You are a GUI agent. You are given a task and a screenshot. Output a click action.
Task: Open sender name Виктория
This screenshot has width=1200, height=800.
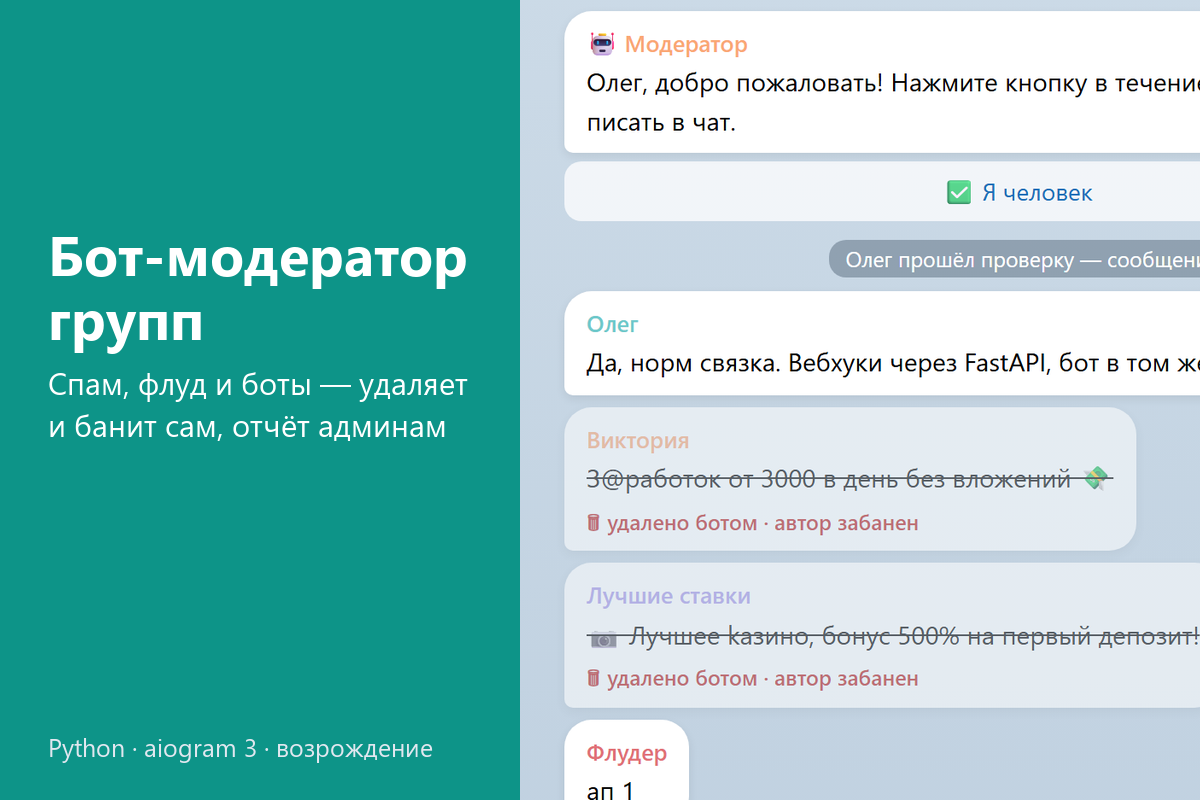click(638, 441)
